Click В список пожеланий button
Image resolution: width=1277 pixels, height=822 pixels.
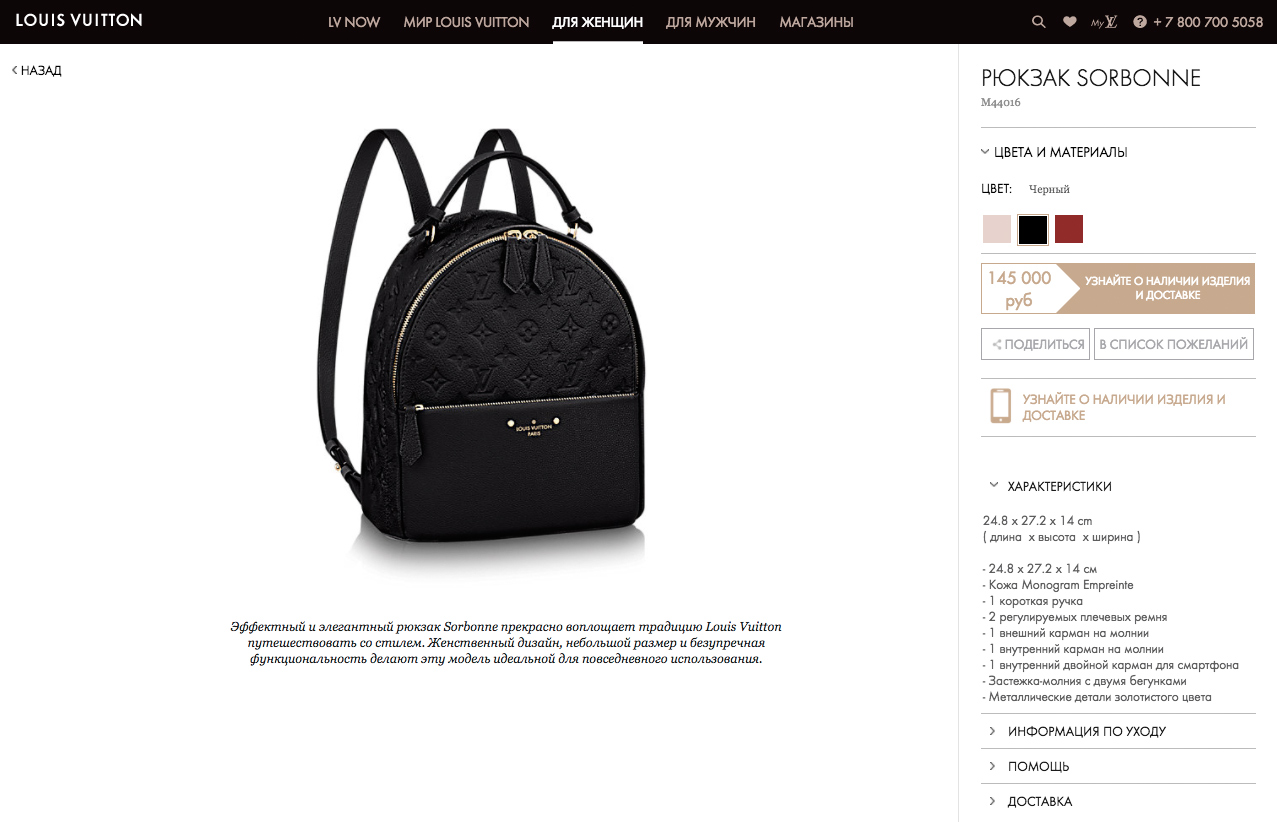tap(1174, 344)
